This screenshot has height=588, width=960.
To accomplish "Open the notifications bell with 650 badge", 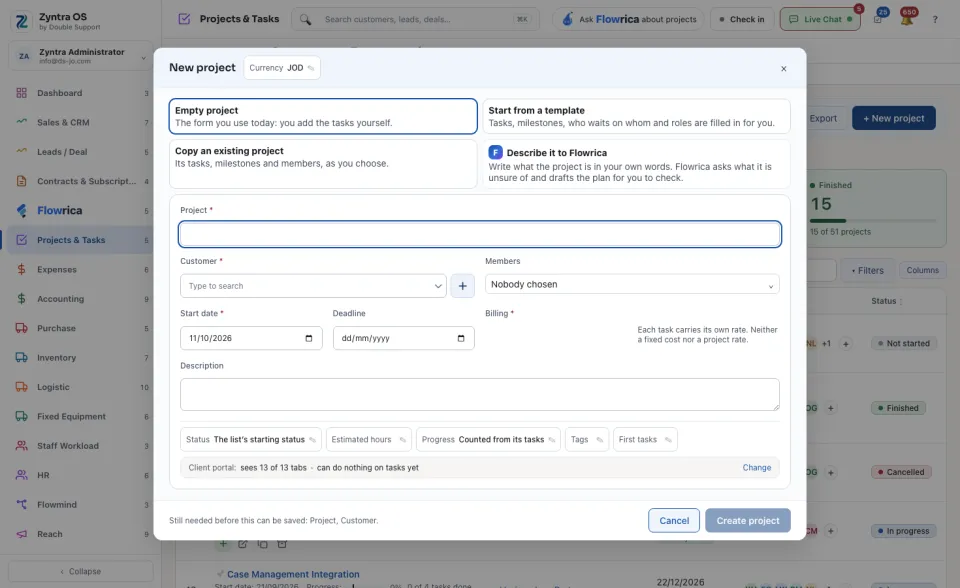I will click(907, 18).
